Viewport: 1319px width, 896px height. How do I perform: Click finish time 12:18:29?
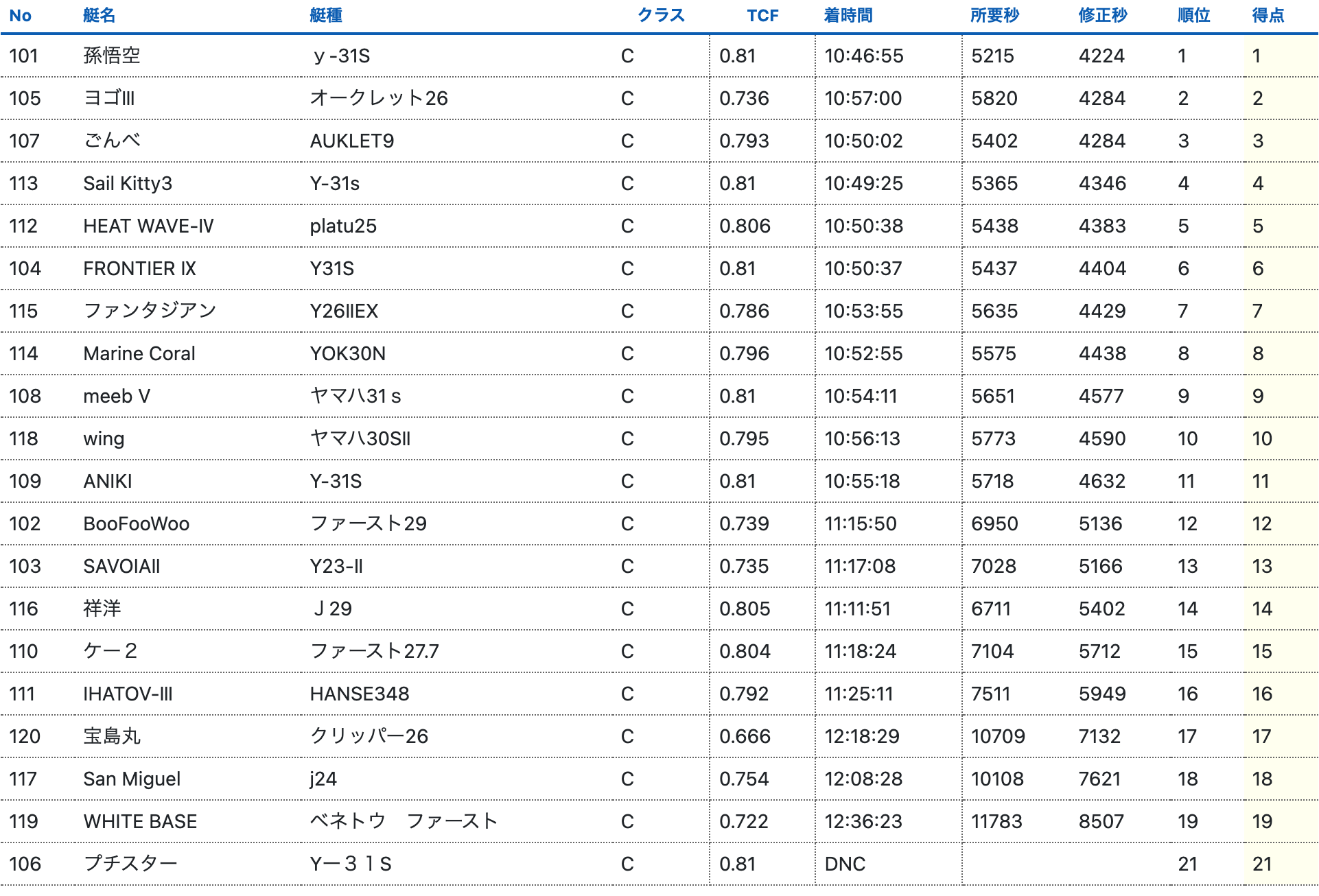(x=862, y=736)
